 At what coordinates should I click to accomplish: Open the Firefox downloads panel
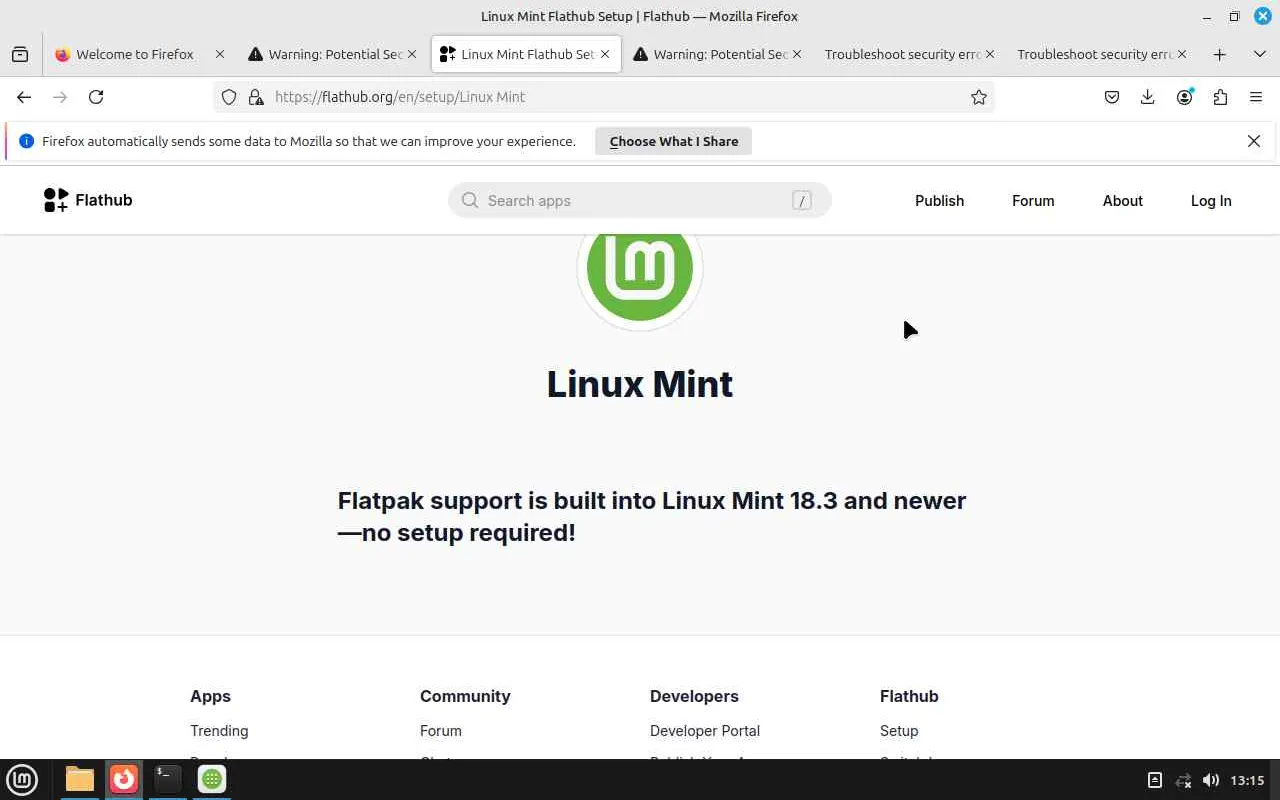1147,97
